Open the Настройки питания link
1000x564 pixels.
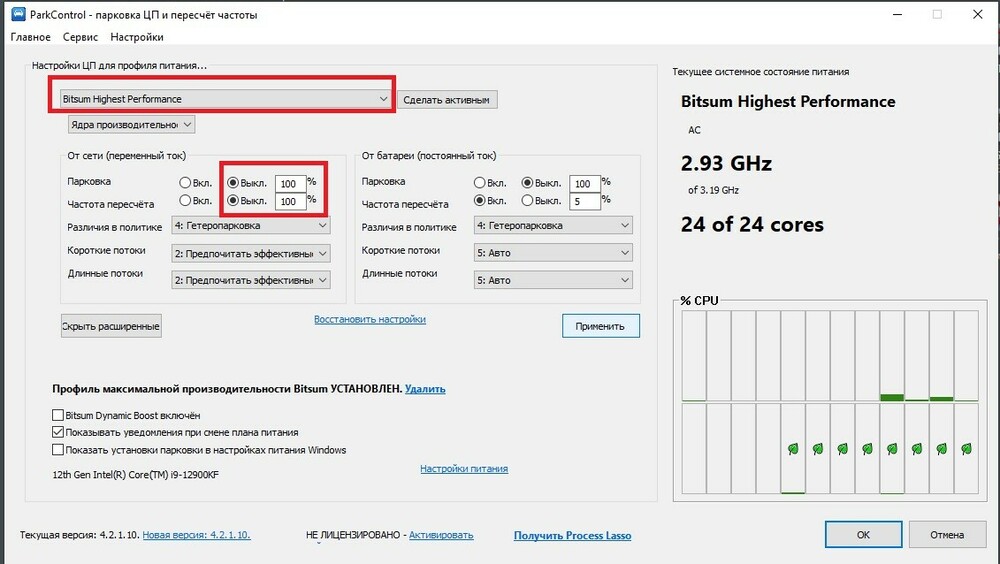tap(464, 468)
